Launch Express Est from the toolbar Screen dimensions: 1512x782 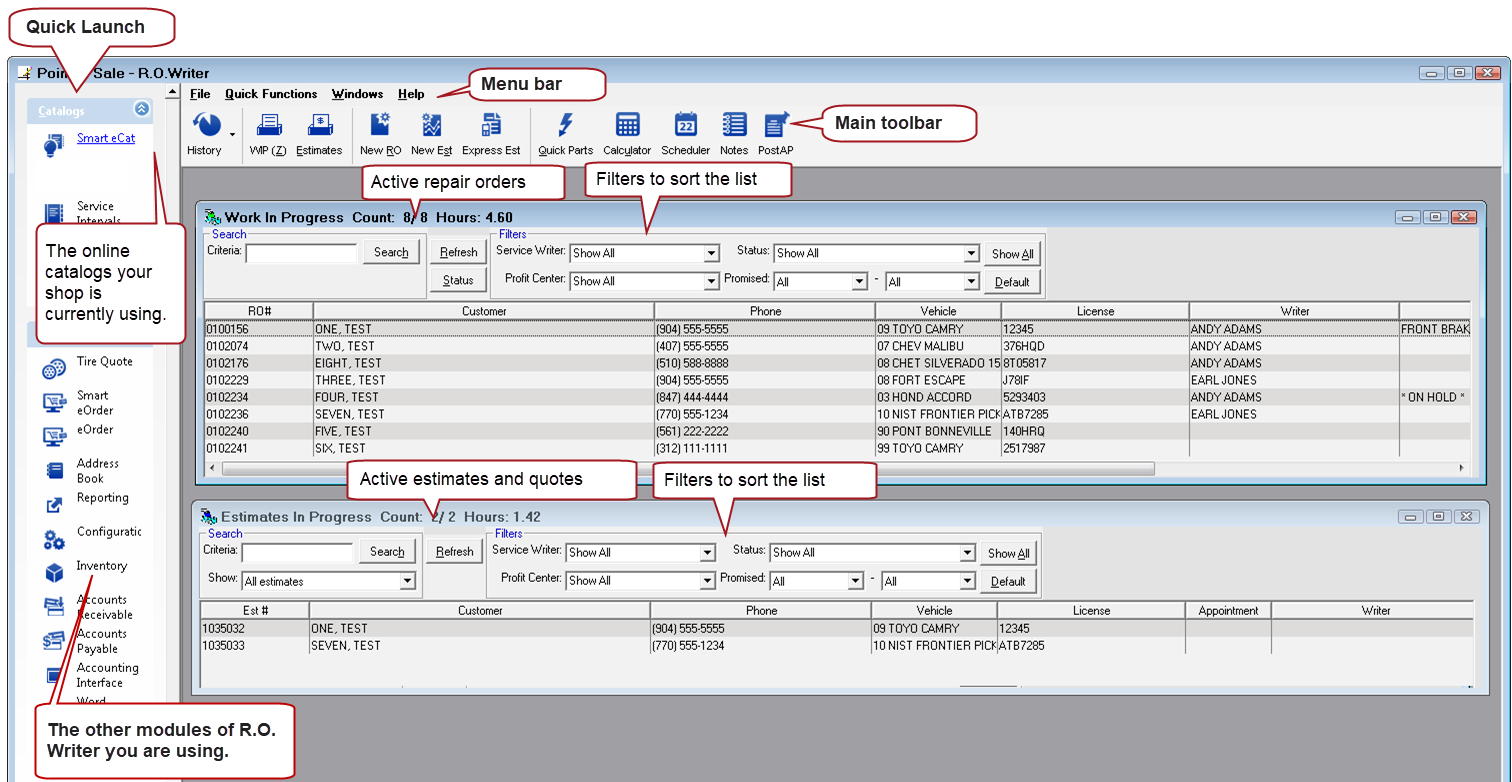click(x=491, y=126)
